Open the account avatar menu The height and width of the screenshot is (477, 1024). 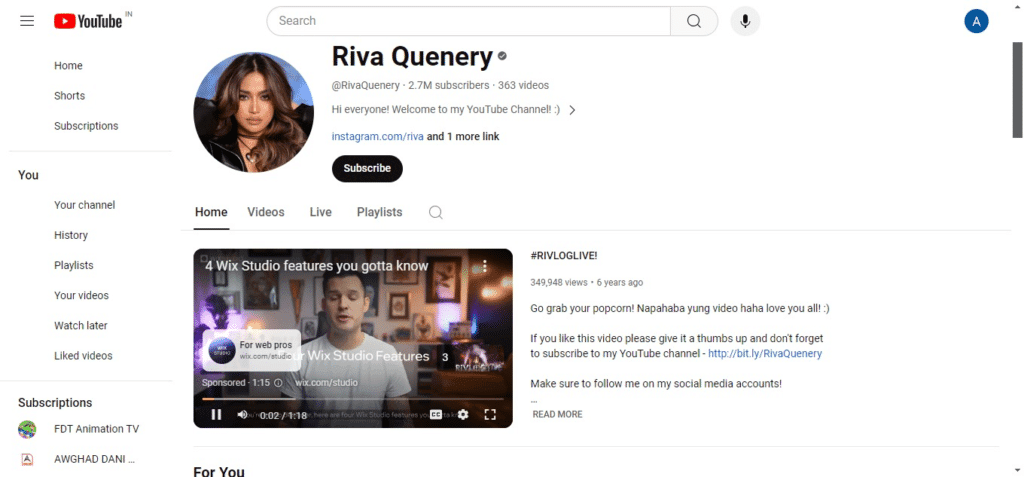pos(976,21)
